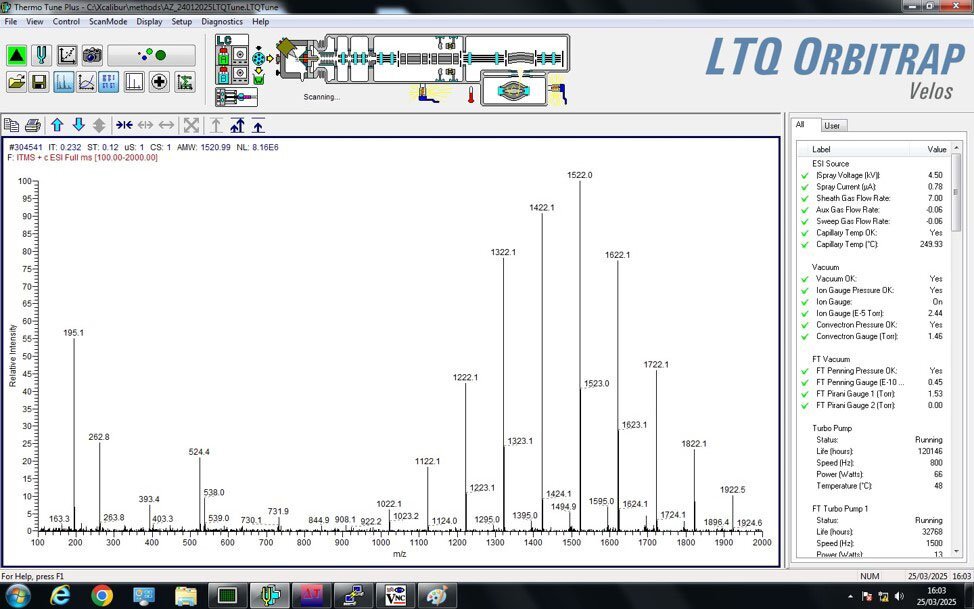Click the blue up arrow icon

click(57, 126)
